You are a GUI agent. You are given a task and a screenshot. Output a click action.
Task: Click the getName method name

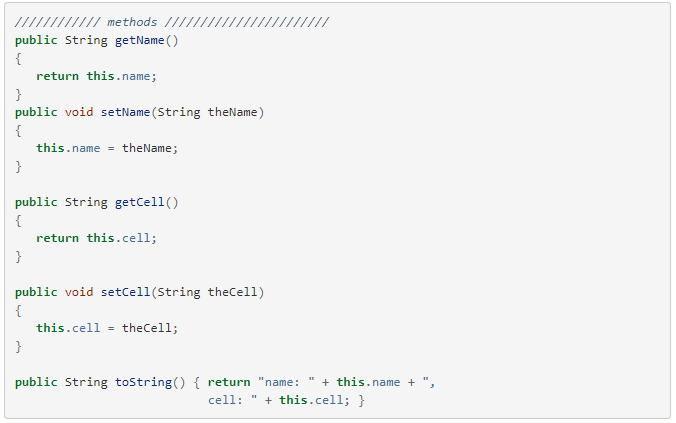[x=140, y=40]
